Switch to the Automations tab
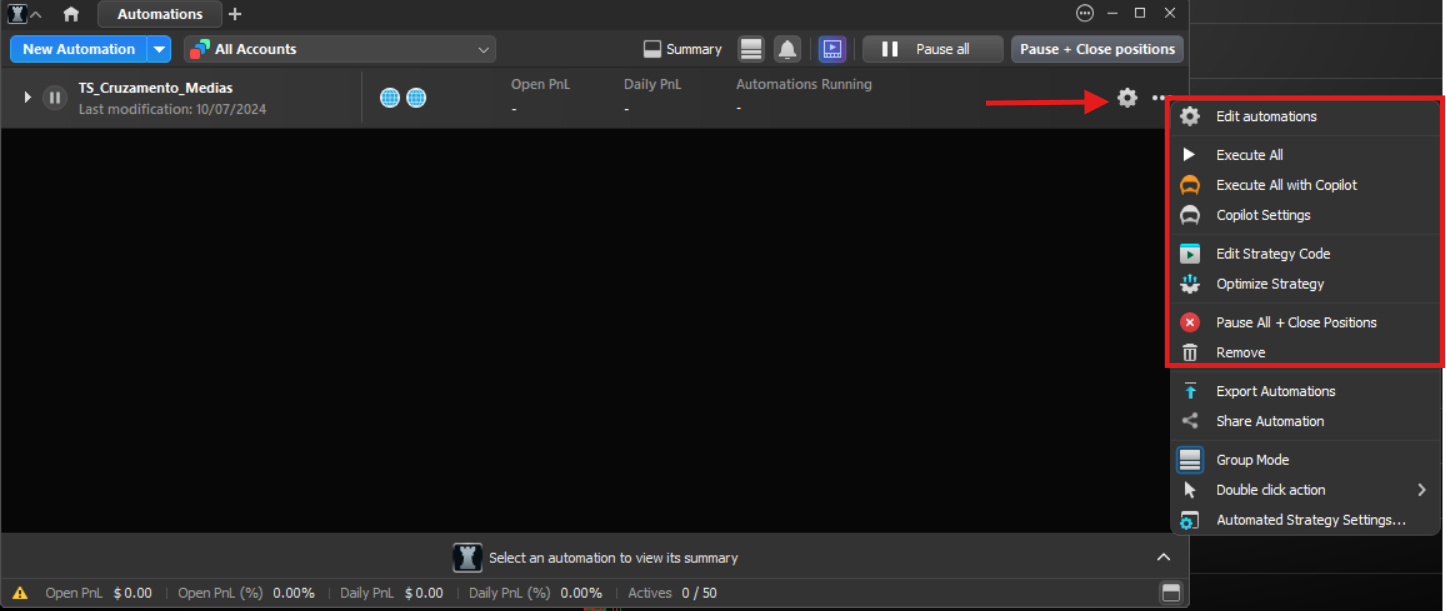 click(x=160, y=14)
